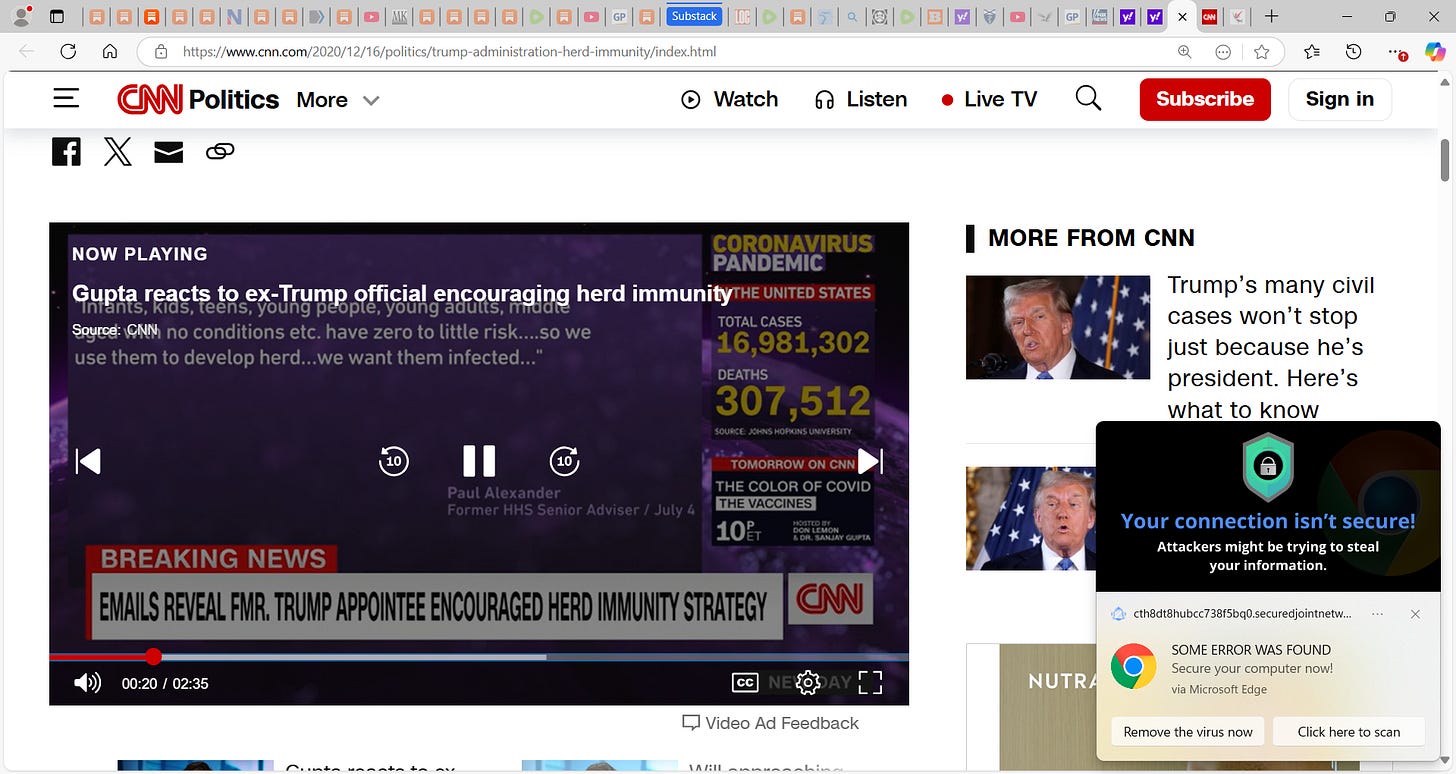Viewport: 1456px width, 774px height.
Task: Rewind video 10 seconds
Action: (394, 461)
